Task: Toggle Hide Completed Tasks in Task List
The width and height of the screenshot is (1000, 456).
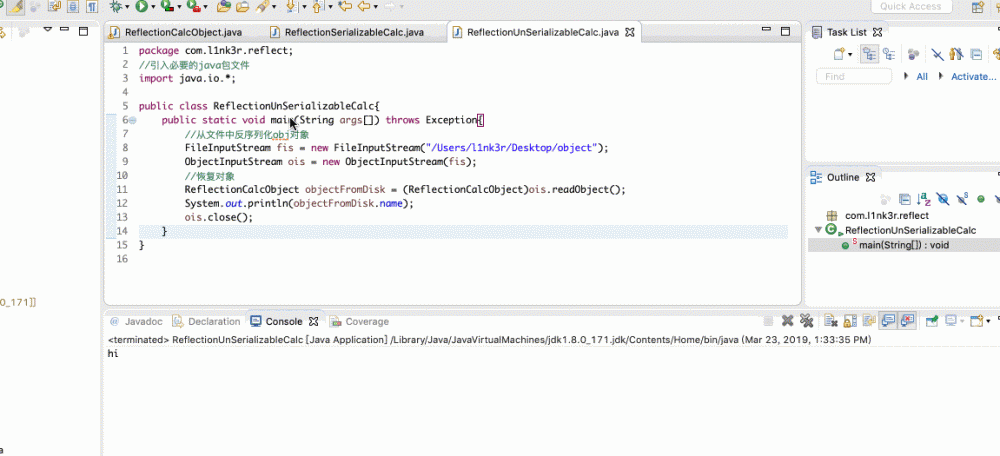Action: coord(937,54)
